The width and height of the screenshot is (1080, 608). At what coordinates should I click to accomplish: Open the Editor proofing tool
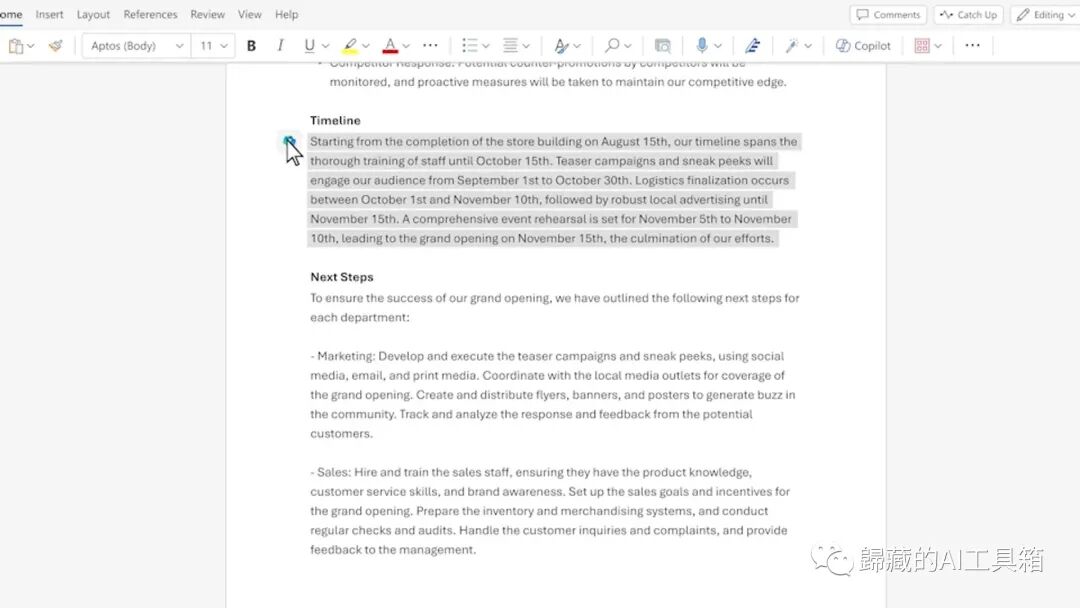[x=753, y=46]
